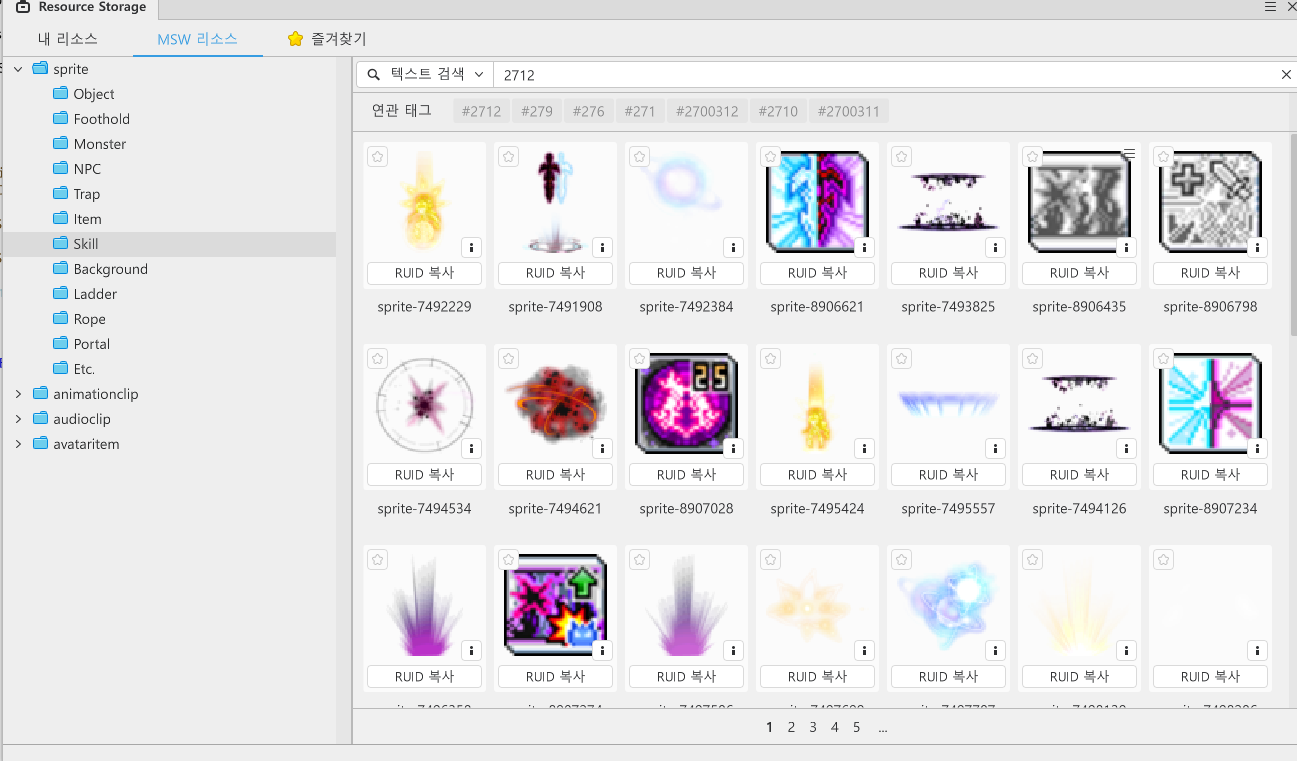Open the panel menu icon at top right
The width and height of the screenshot is (1297, 761).
pos(1270,7)
